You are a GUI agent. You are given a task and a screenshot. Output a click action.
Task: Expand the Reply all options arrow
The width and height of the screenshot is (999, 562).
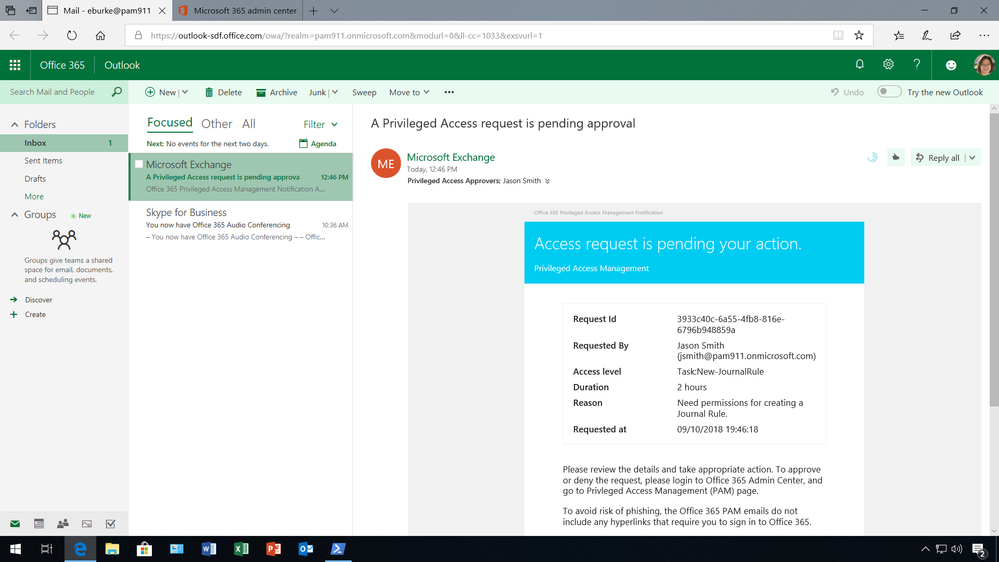(x=972, y=157)
